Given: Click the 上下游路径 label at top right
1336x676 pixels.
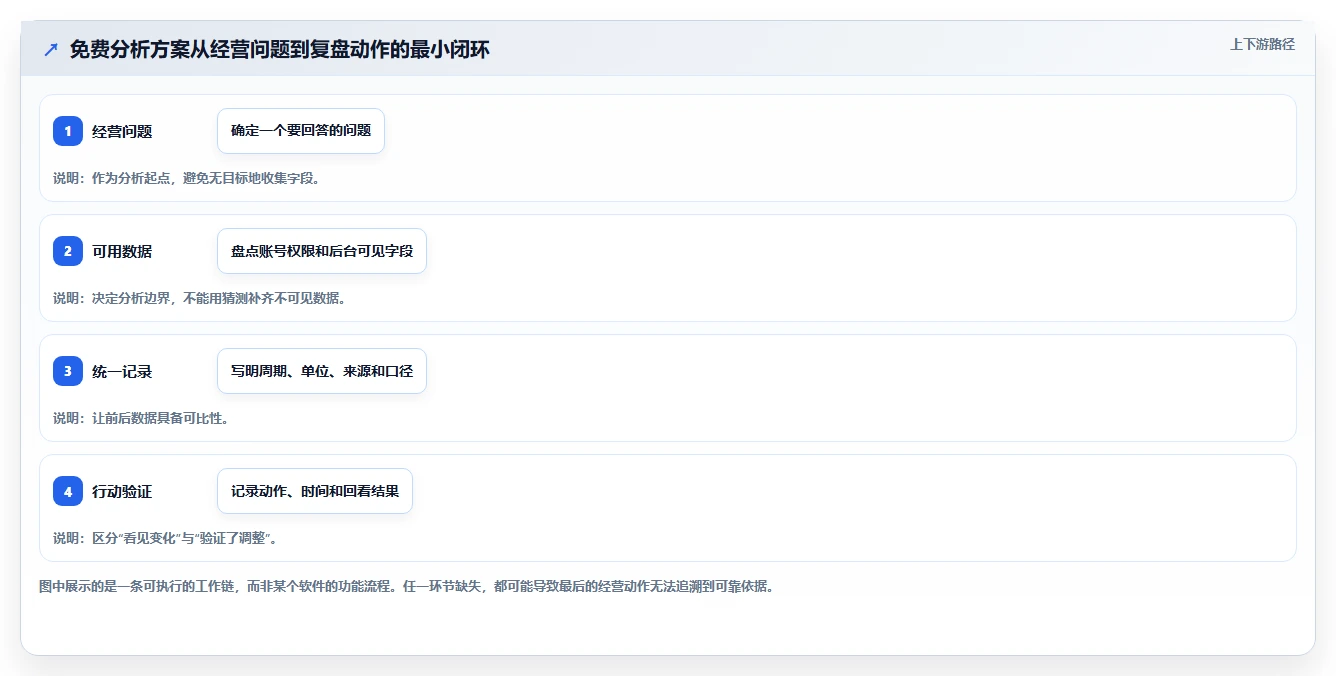Looking at the screenshot, I should 1262,44.
